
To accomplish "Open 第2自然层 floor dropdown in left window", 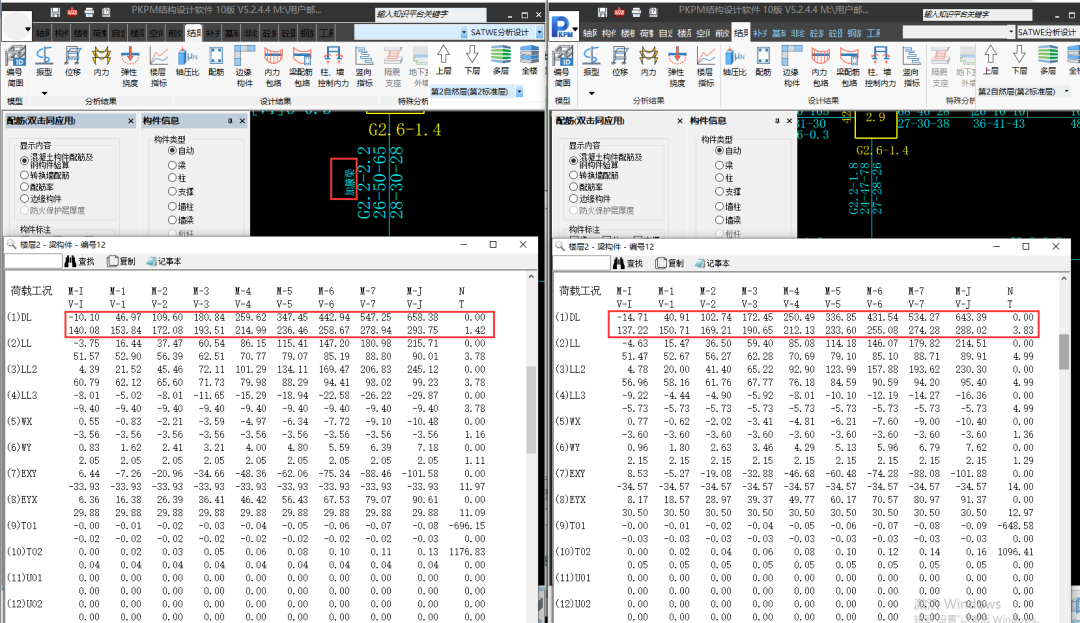I will (519, 92).
